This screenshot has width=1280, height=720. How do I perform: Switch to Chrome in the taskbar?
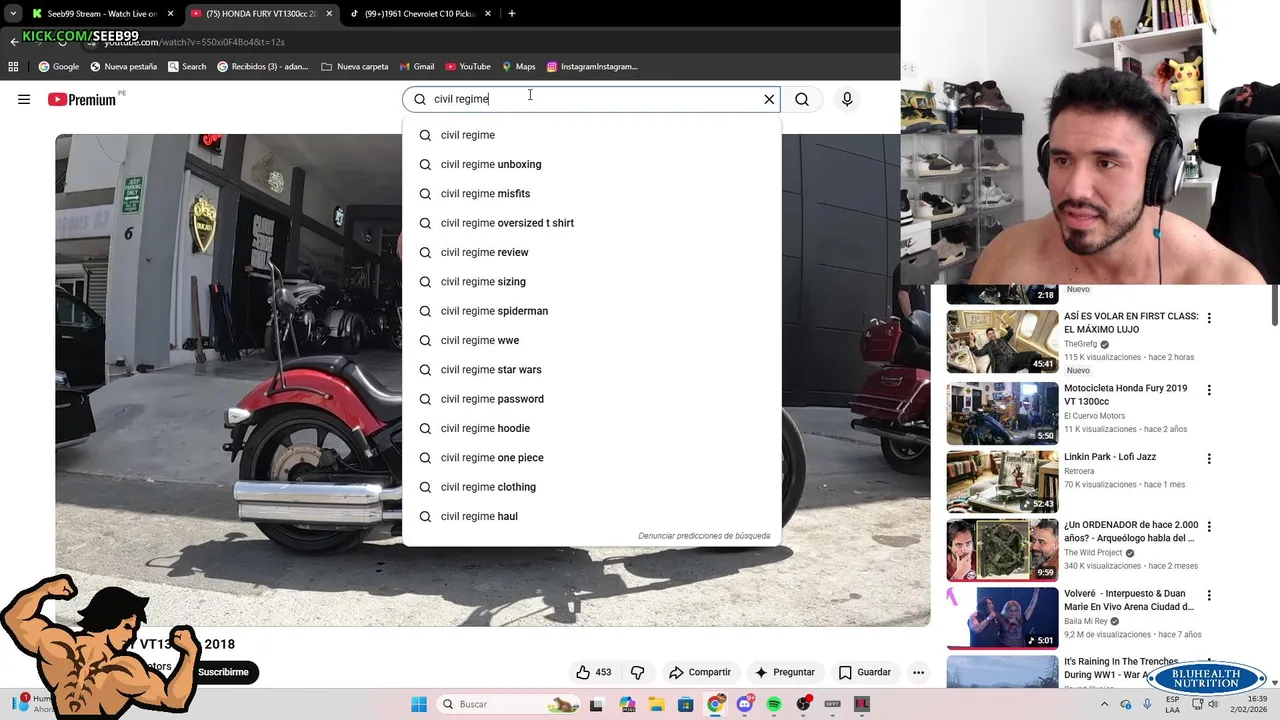715,704
